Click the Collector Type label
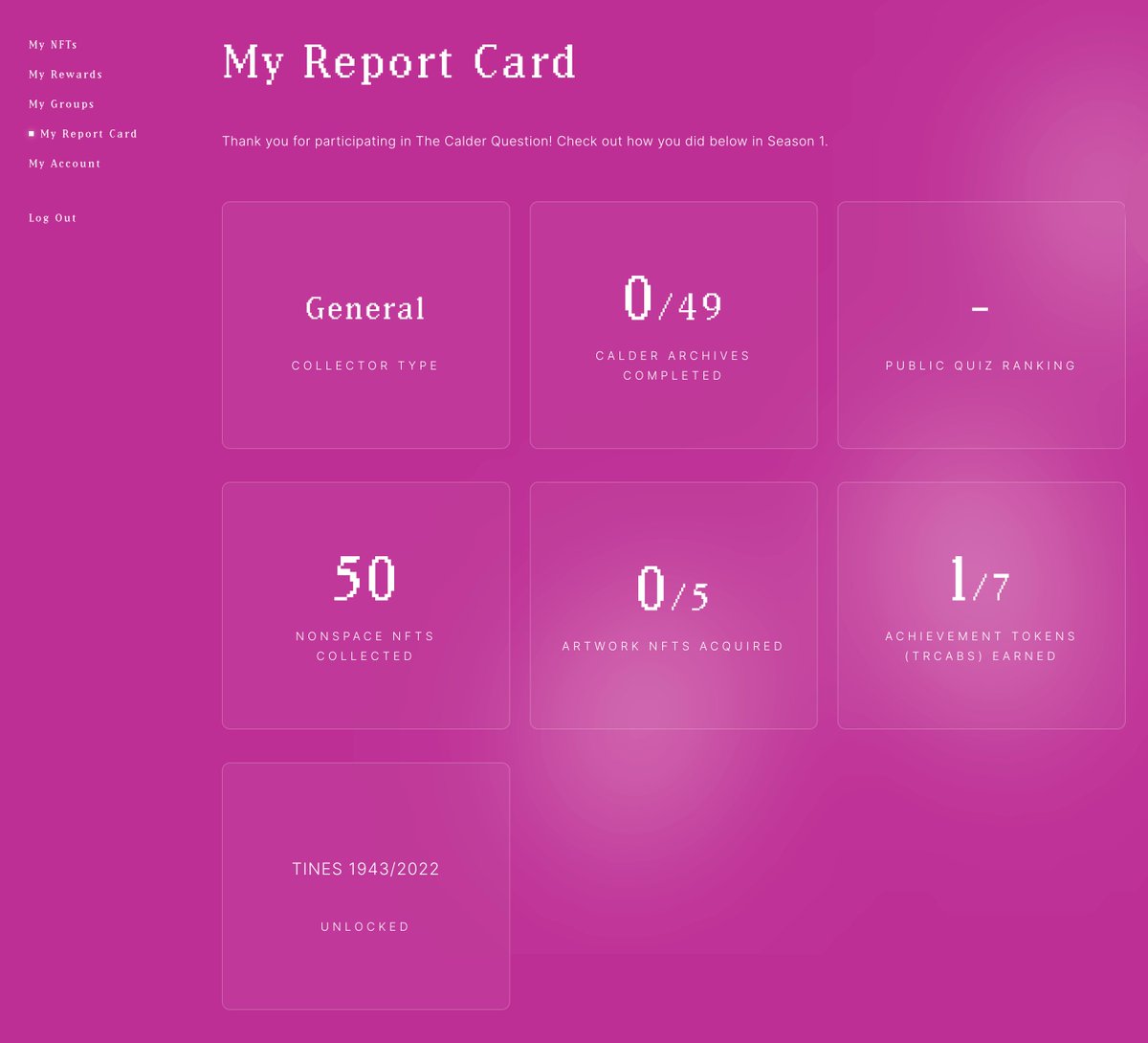The width and height of the screenshot is (1148, 1043). point(365,366)
